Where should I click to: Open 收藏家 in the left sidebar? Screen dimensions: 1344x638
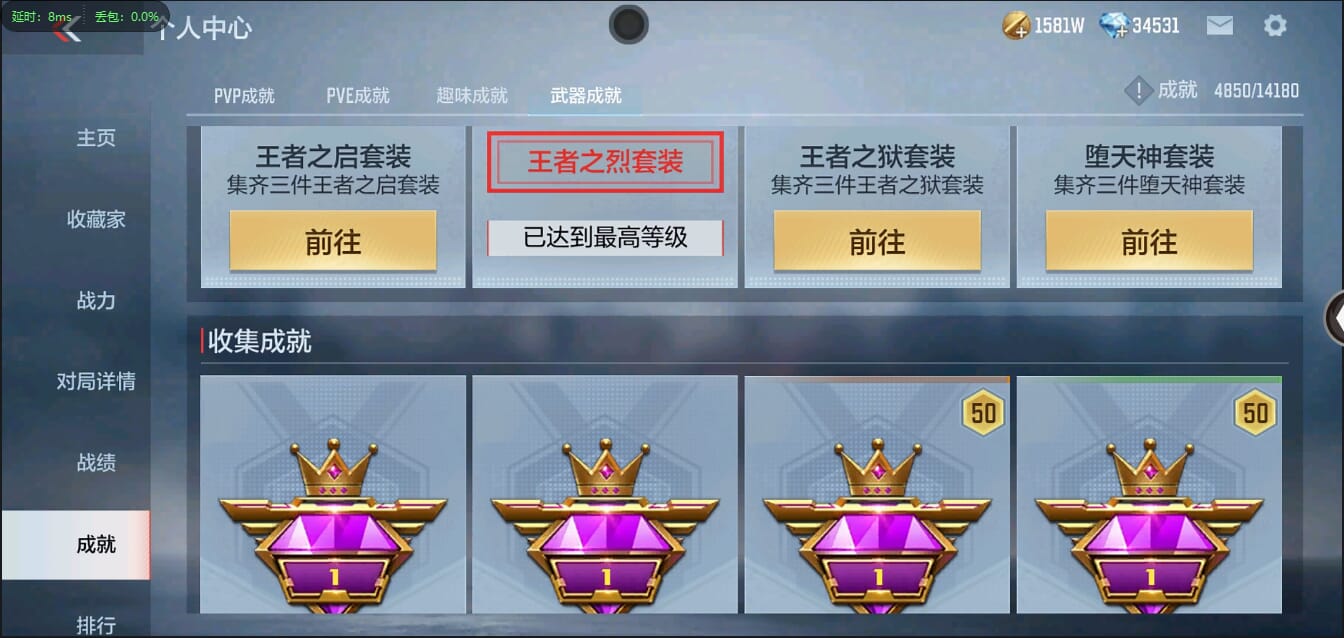tap(96, 219)
